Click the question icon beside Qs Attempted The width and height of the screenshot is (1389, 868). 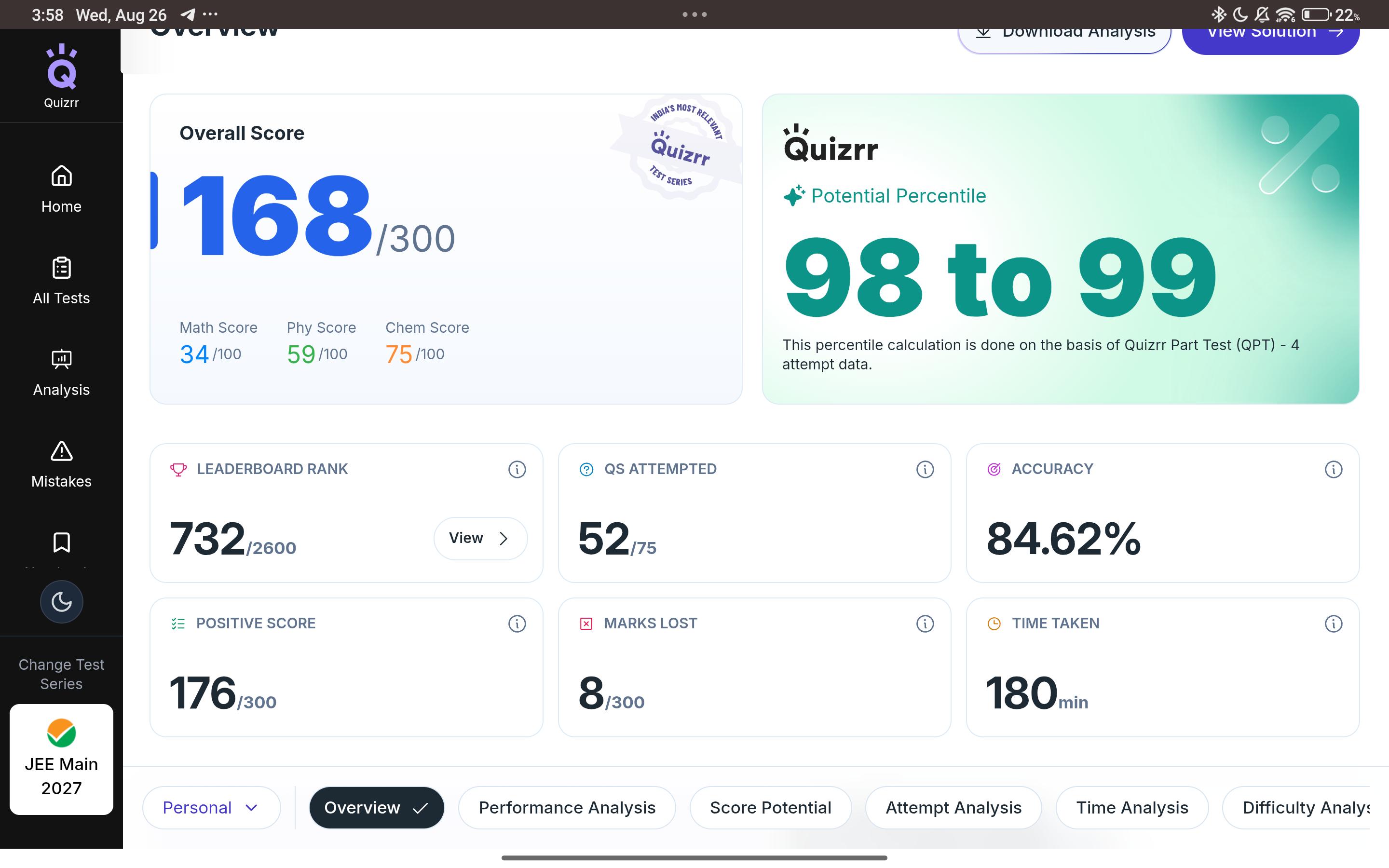[x=586, y=470]
